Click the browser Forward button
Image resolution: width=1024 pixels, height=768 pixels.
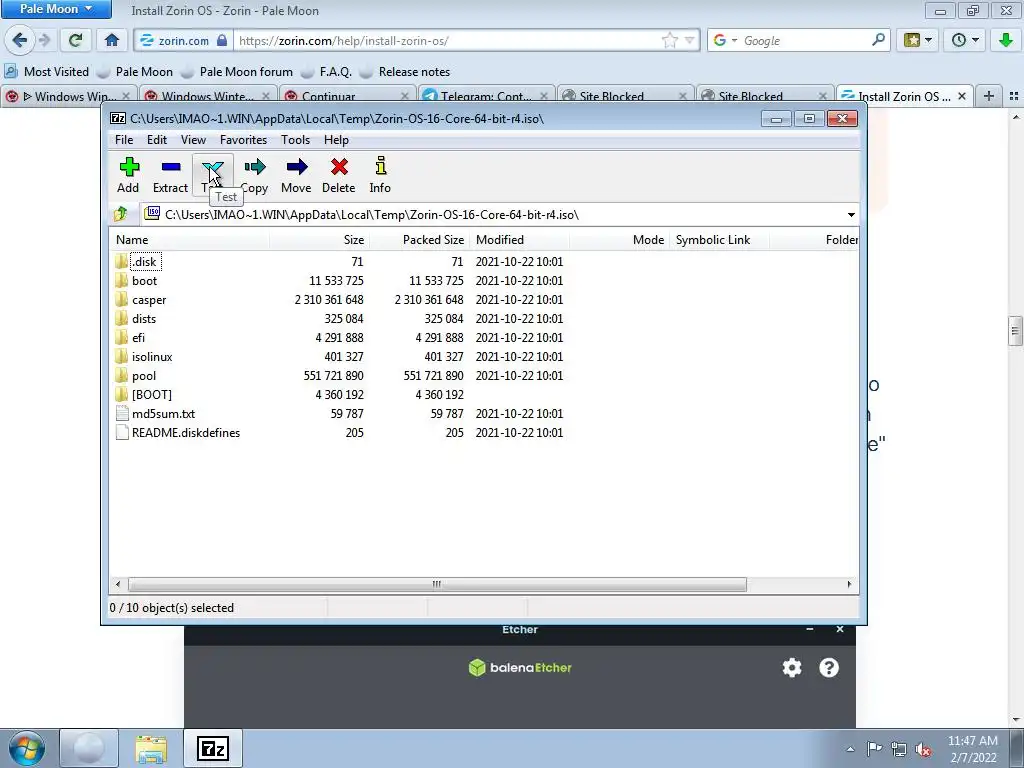44,40
